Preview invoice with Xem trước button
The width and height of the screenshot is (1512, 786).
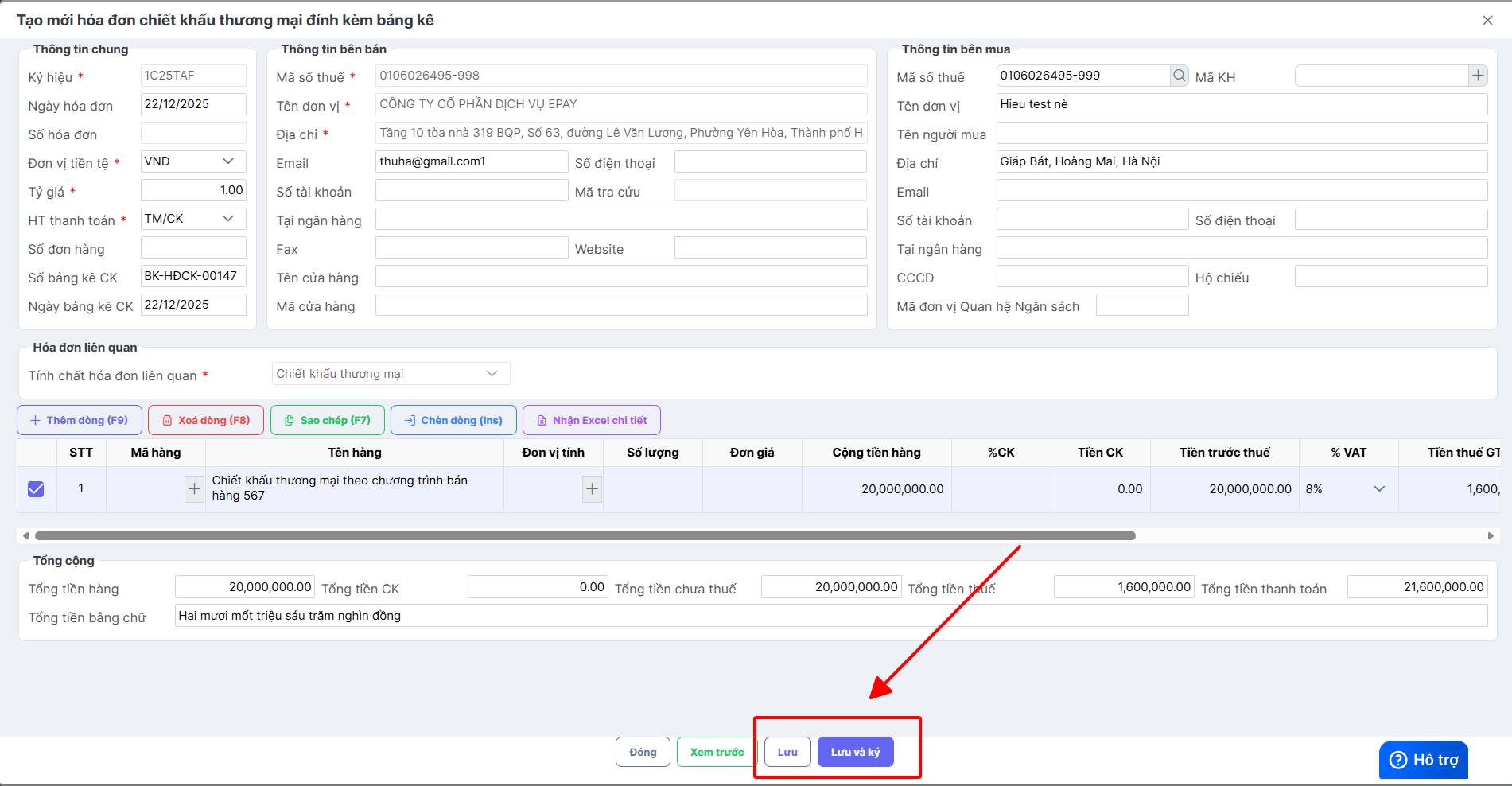tap(717, 752)
